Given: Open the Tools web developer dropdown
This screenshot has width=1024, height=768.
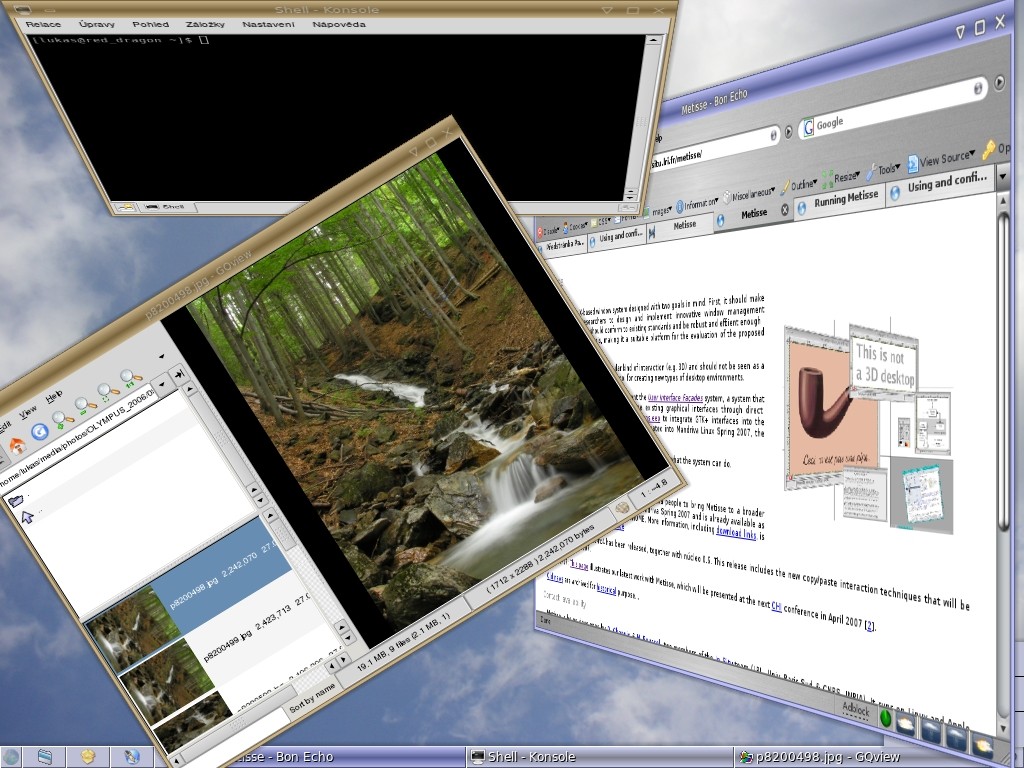Looking at the screenshot, I should click(883, 170).
